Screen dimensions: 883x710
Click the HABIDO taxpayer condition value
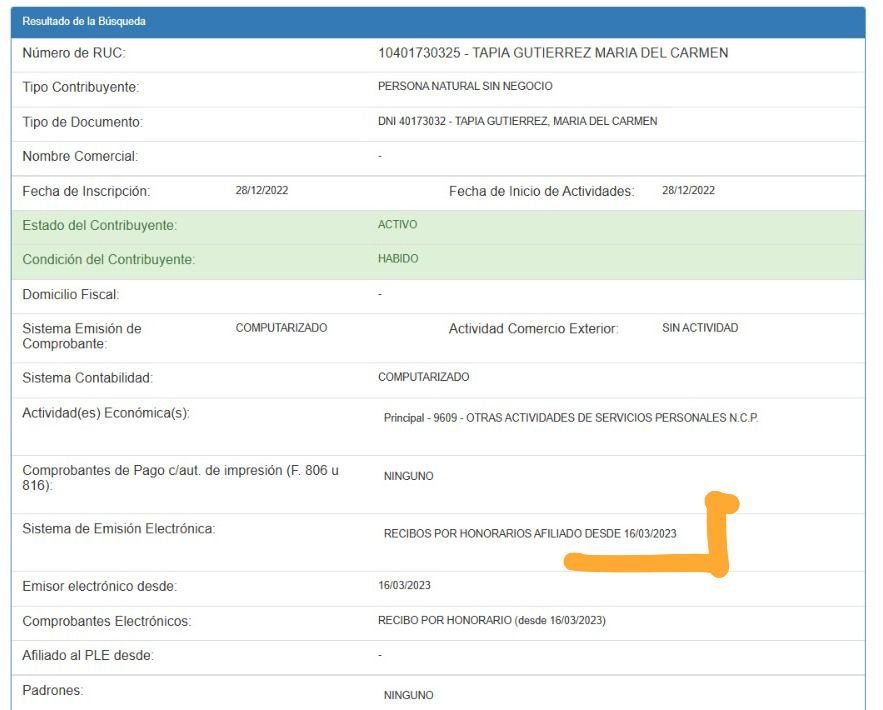(398, 259)
